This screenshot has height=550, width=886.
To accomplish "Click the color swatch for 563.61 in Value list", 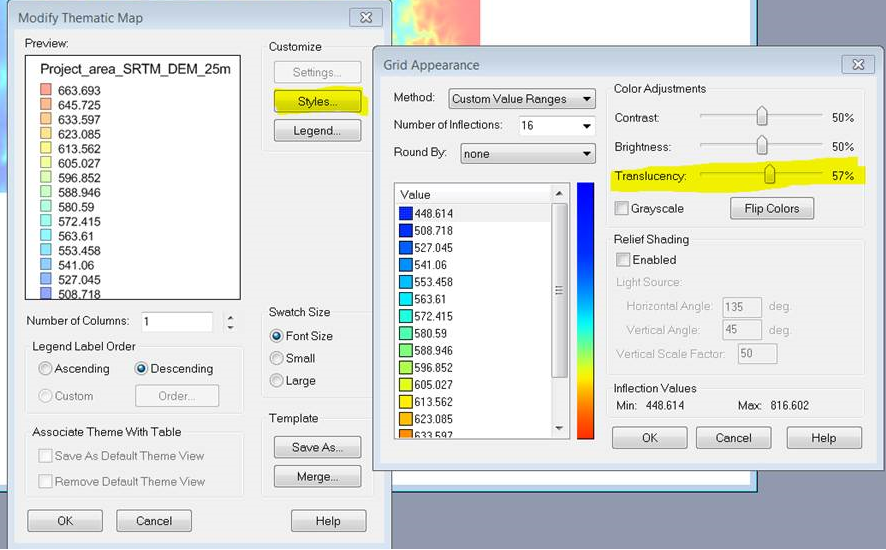I will point(406,298).
